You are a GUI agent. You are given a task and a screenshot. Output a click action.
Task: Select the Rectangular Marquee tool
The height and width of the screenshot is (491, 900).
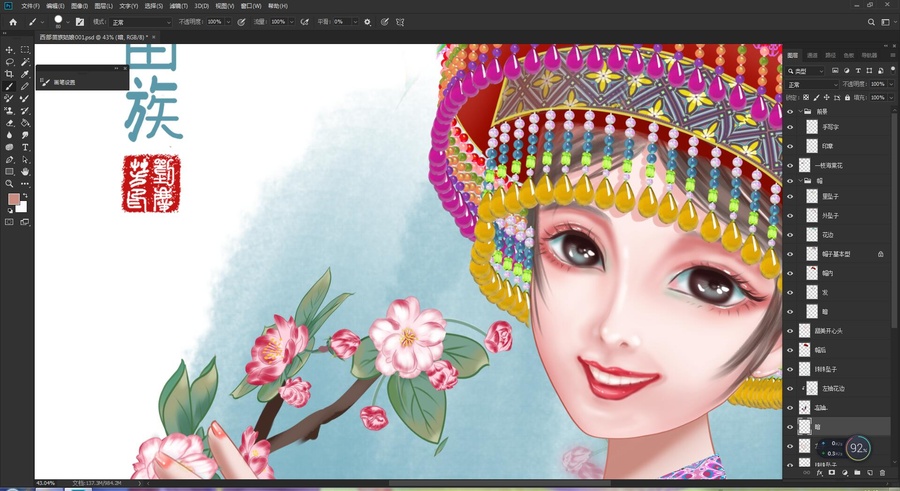tap(25, 50)
